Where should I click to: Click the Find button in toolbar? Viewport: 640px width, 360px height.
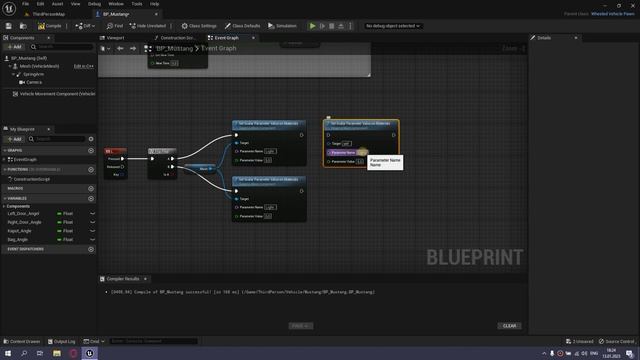[115, 26]
